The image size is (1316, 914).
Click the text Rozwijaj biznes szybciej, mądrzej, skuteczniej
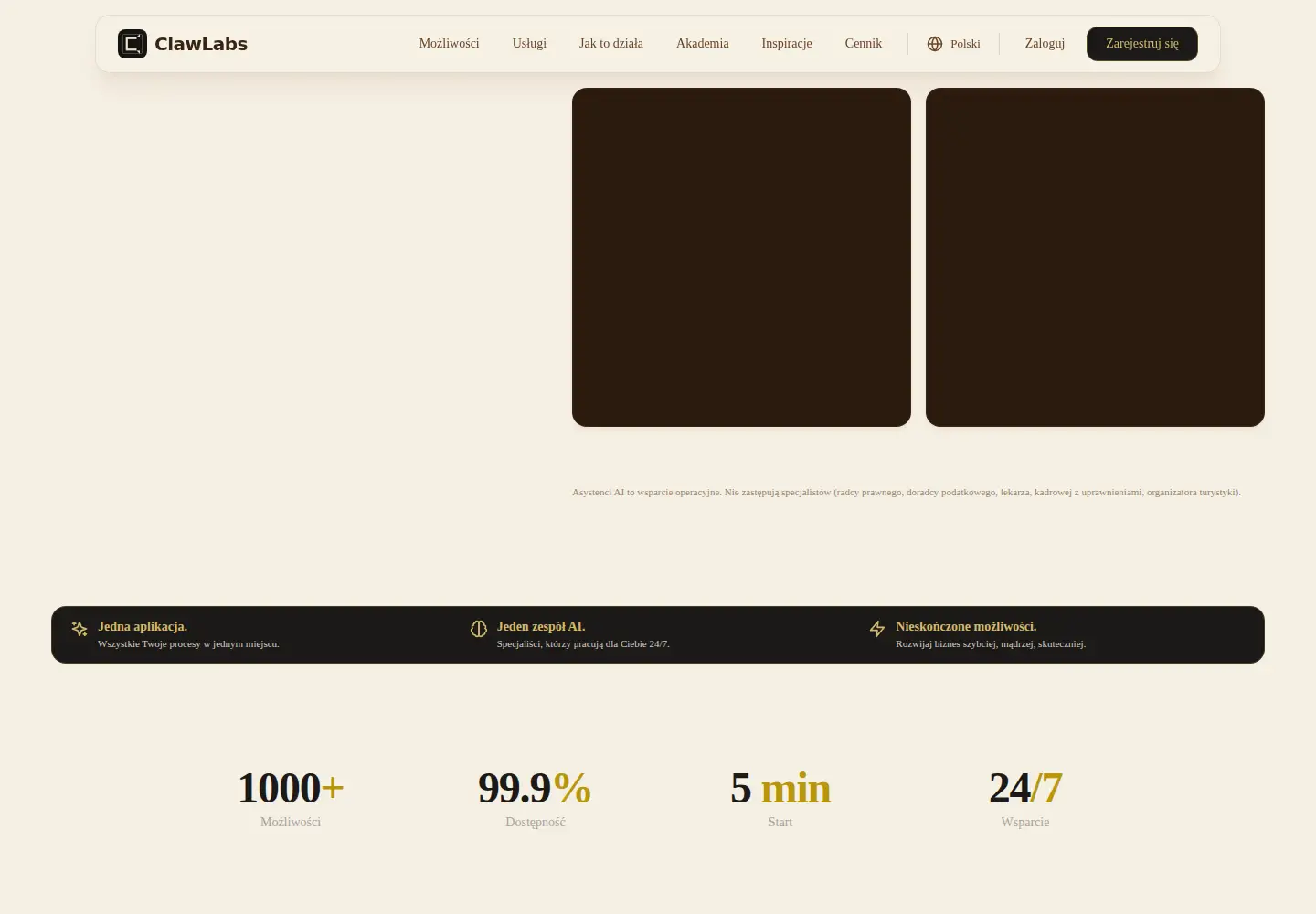tap(991, 644)
